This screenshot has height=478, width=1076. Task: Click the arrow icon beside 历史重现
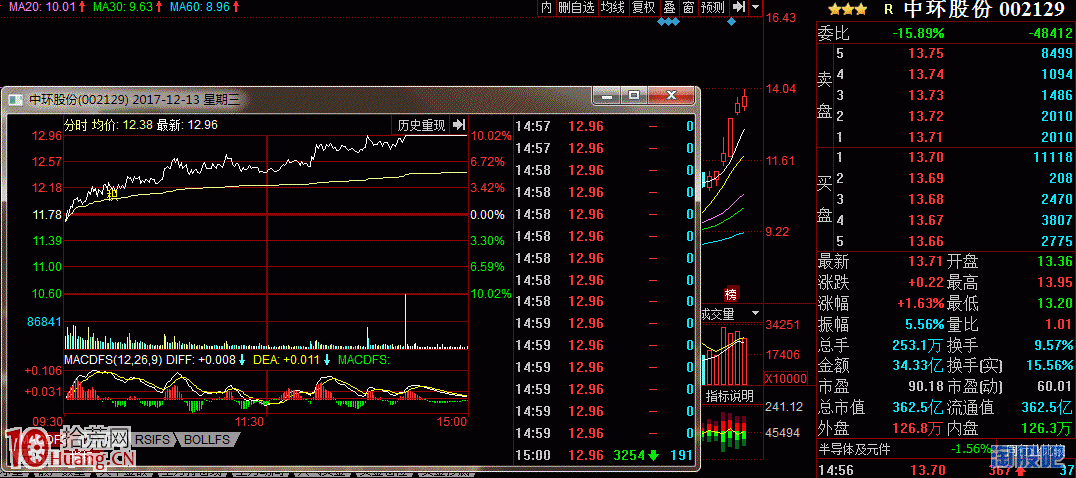(x=460, y=125)
